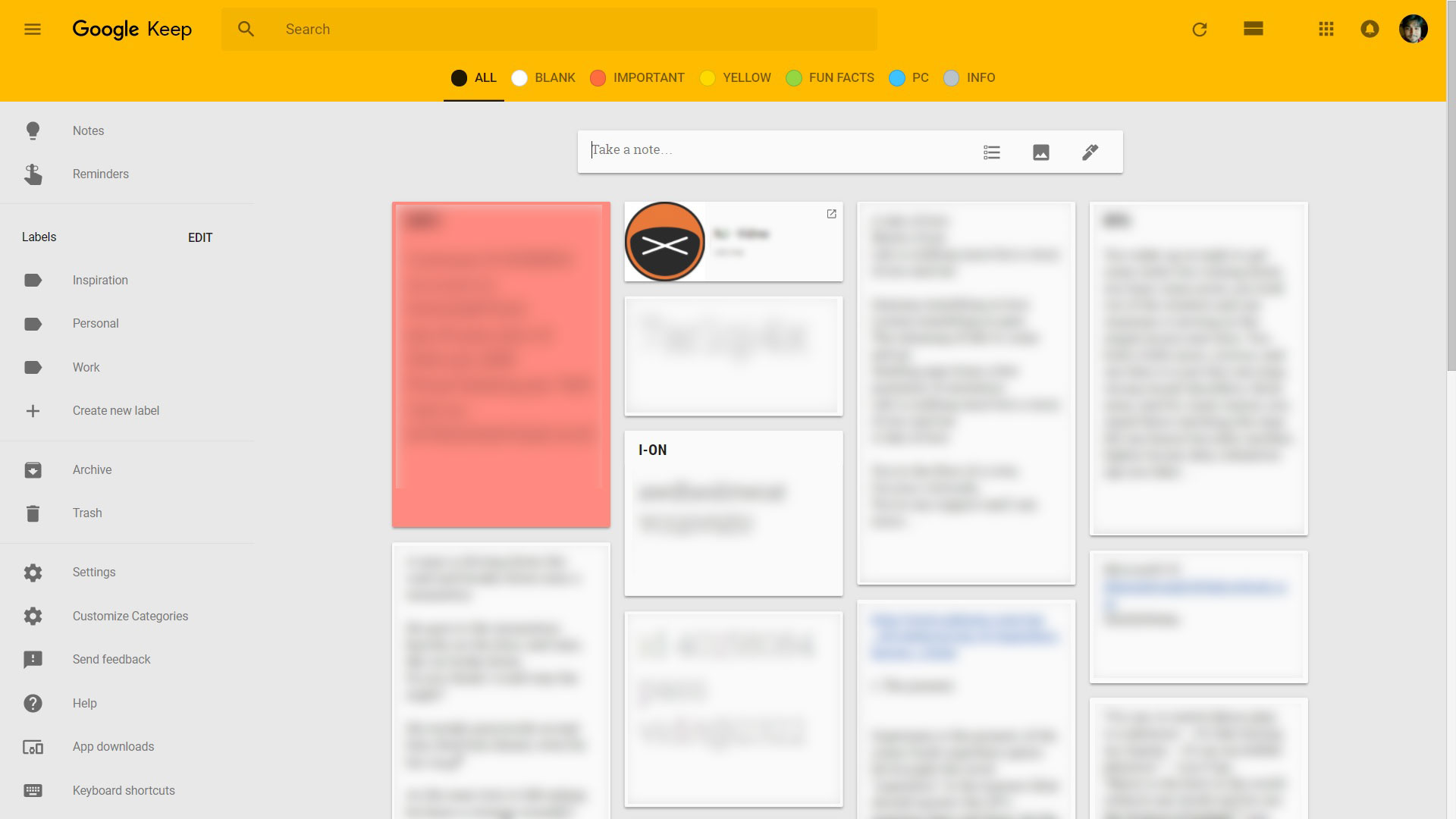Viewport: 1456px width, 819px height.
Task: Click the Personal label tag icon
Action: [33, 324]
